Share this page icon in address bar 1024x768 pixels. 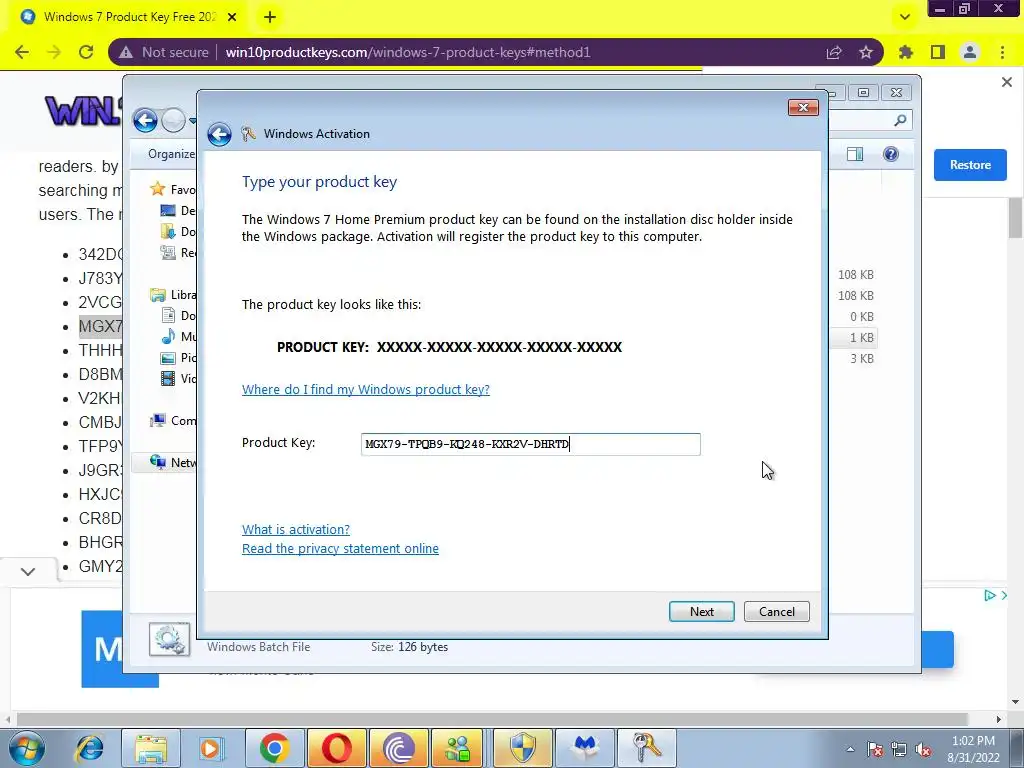point(834,52)
